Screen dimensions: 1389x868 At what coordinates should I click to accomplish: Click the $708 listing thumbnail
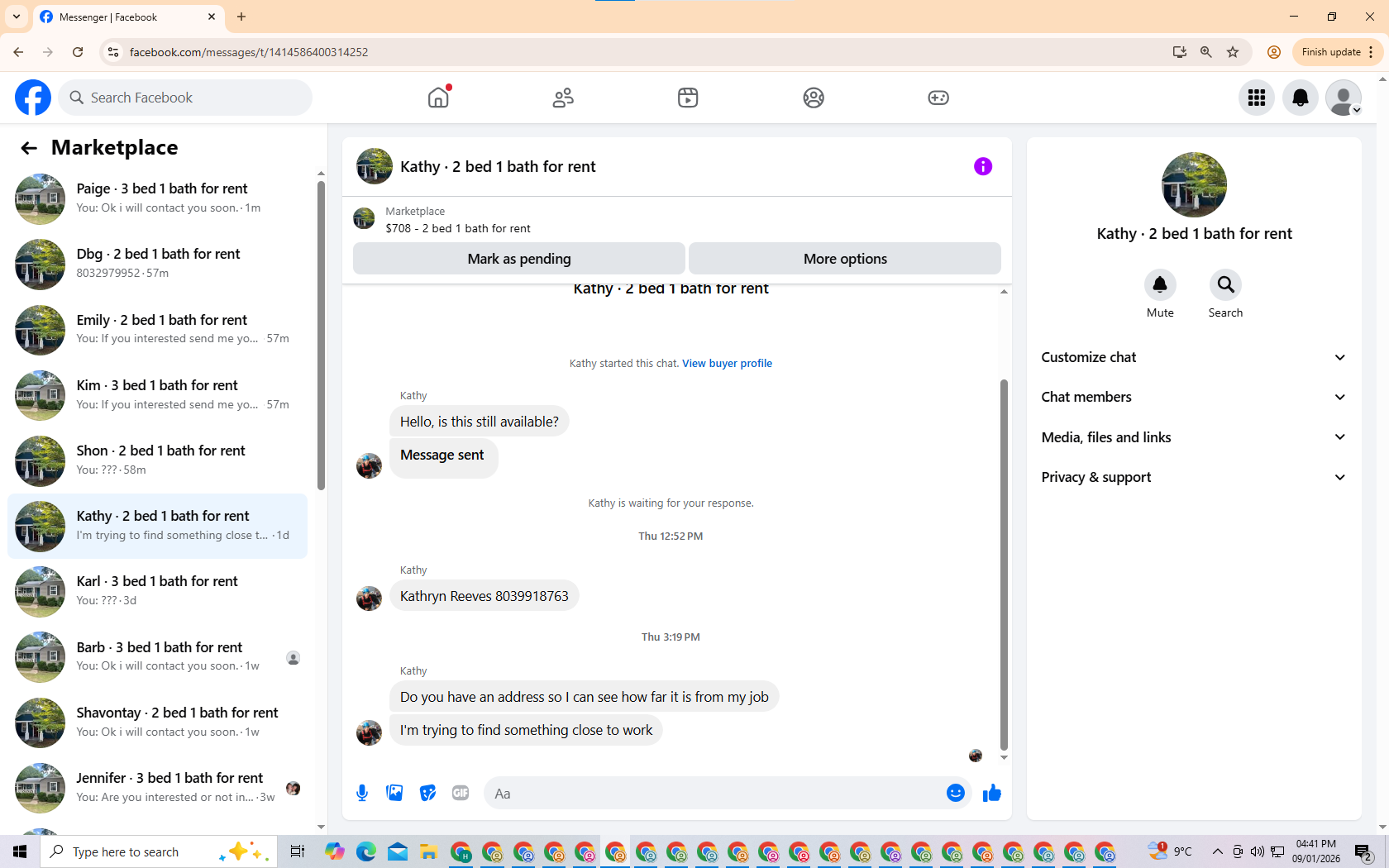[364, 219]
